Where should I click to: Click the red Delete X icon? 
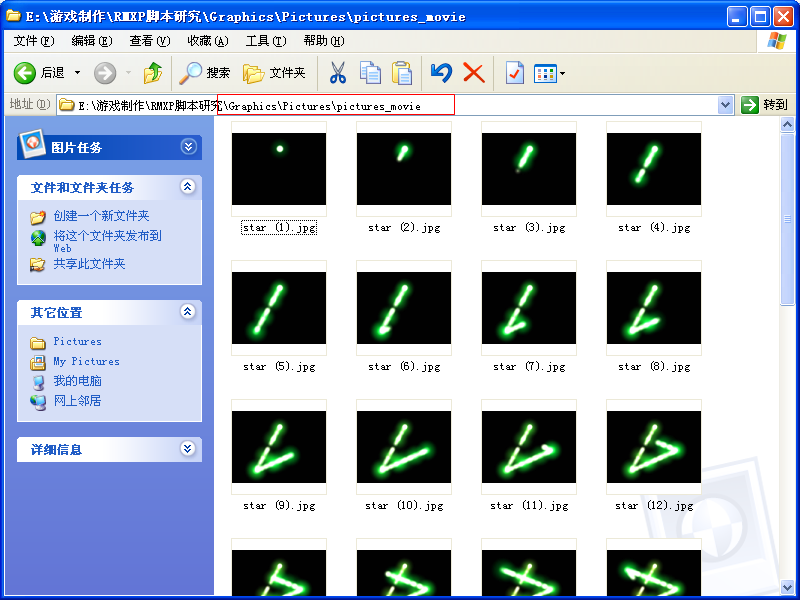click(474, 73)
